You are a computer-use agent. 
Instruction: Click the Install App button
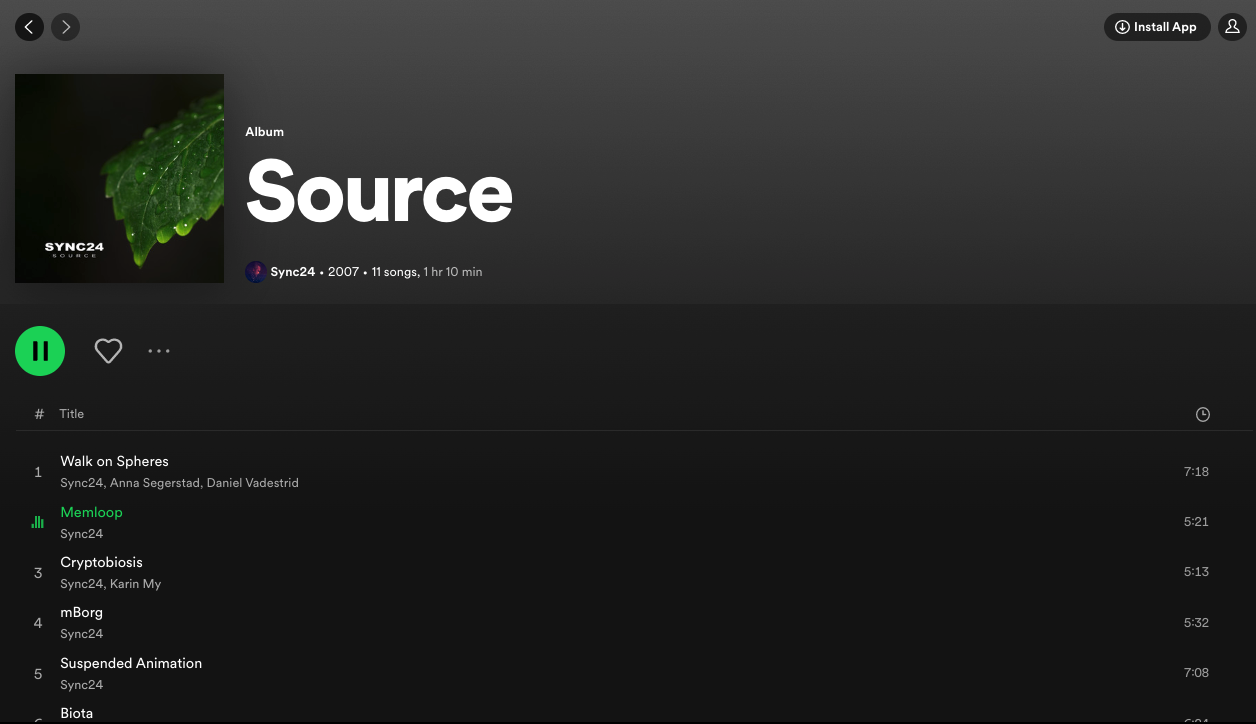[1157, 27]
